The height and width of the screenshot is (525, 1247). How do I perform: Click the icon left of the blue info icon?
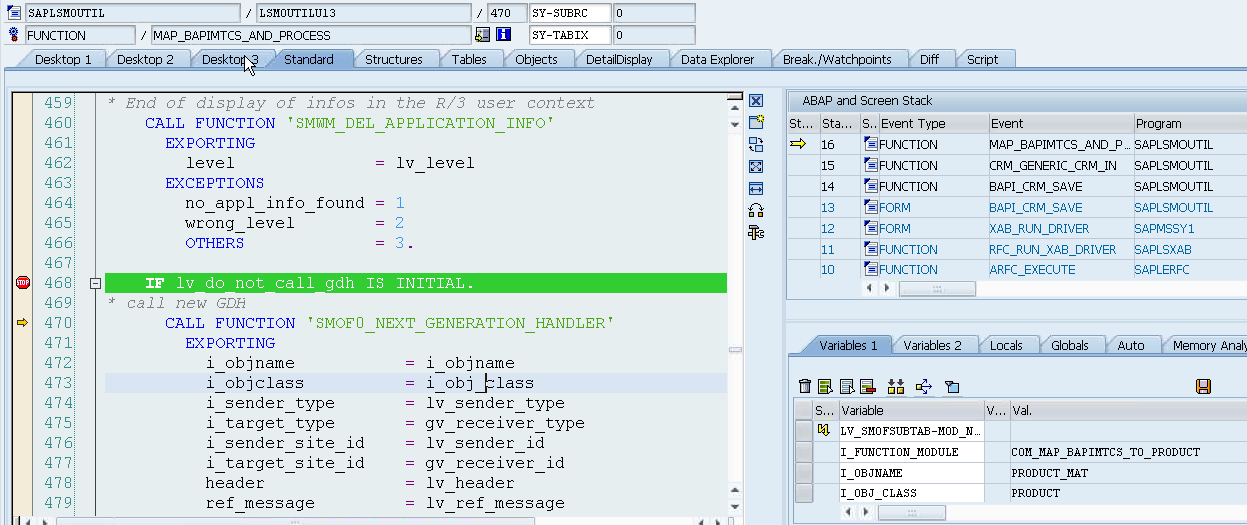[483, 35]
